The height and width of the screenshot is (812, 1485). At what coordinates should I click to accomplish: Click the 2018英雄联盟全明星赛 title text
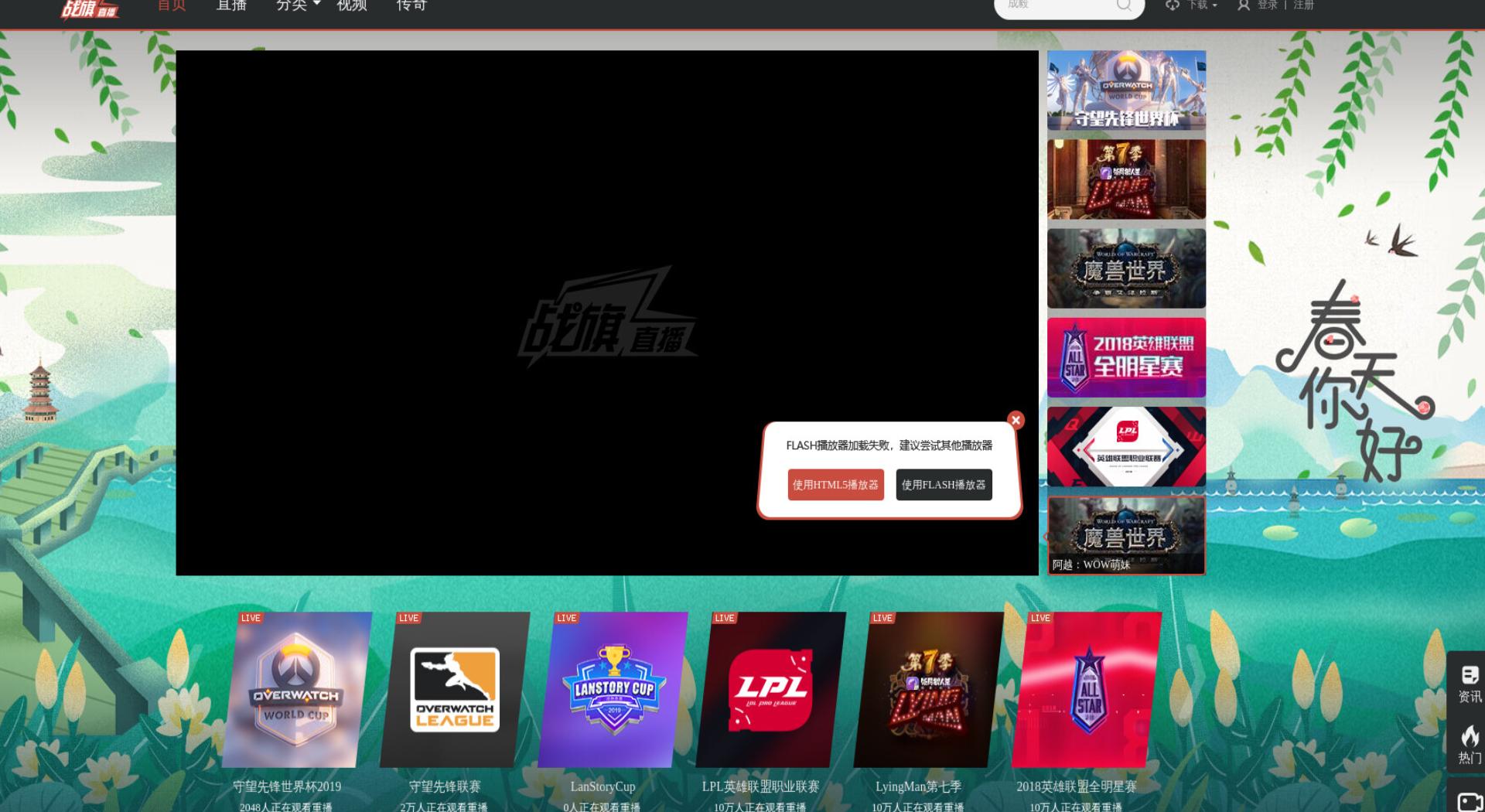point(1077,786)
